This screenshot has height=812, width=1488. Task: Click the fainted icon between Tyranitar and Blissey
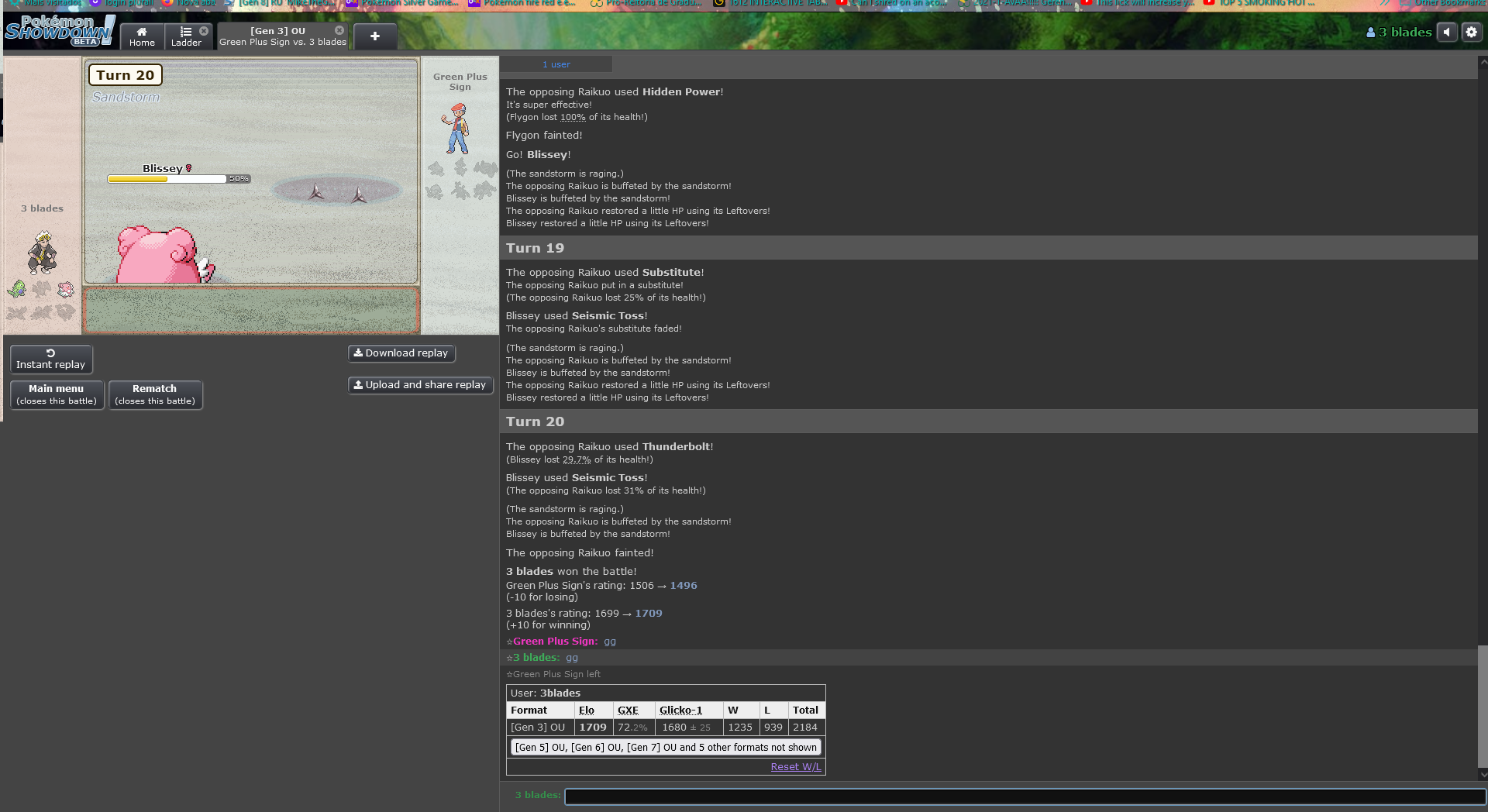(x=42, y=290)
